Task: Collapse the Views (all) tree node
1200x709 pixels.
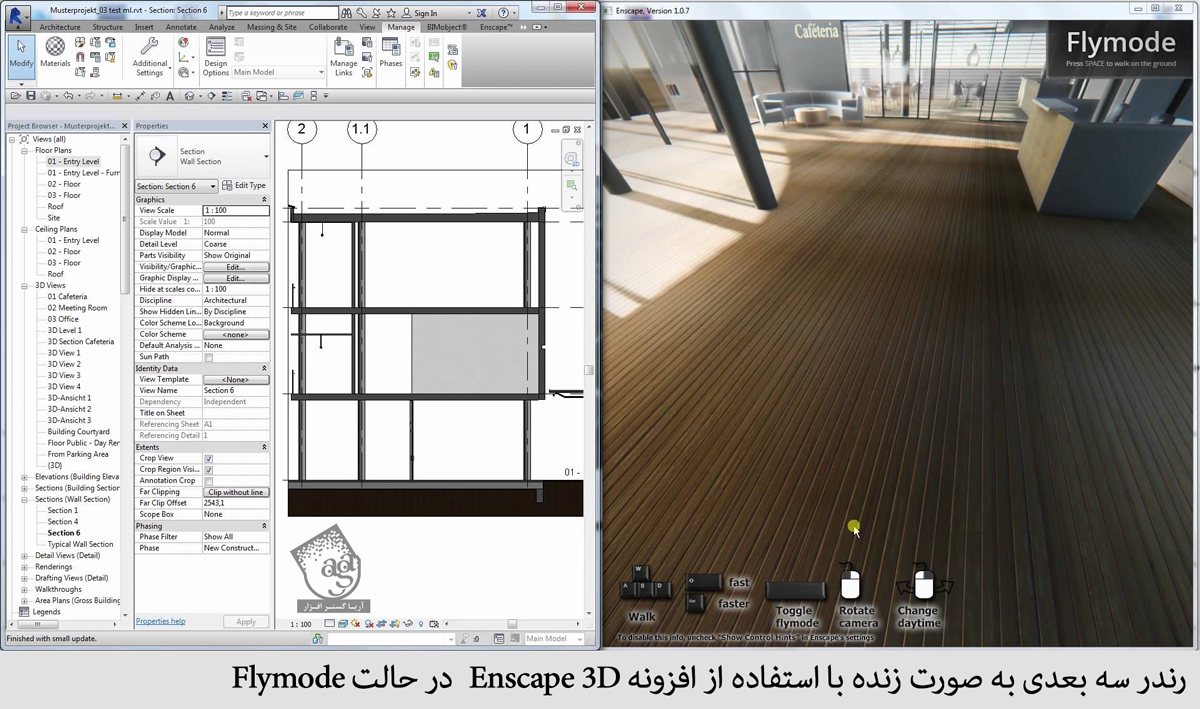Action: coord(12,139)
